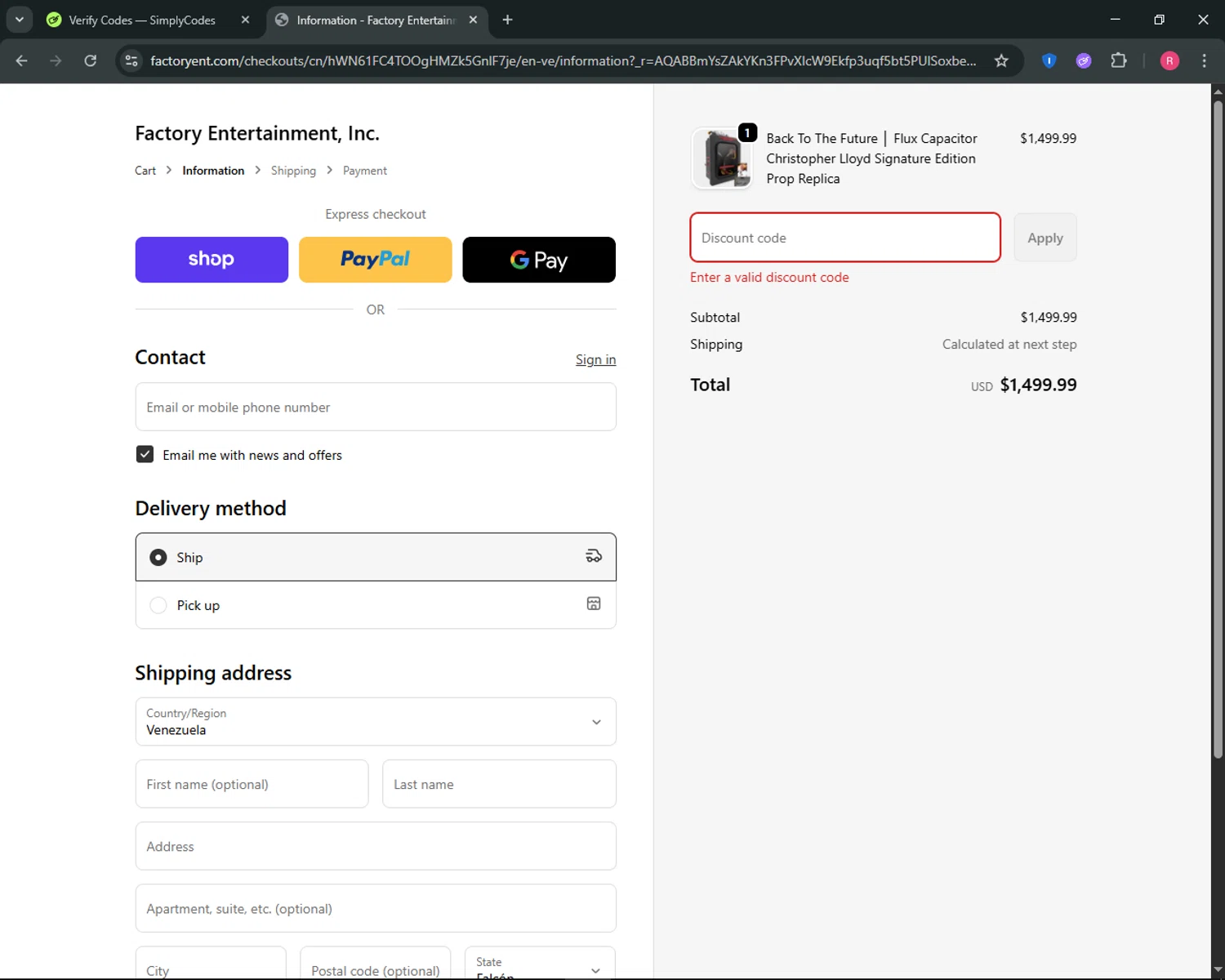The height and width of the screenshot is (980, 1225).
Task: Minimize the browser window
Action: coord(1115,20)
